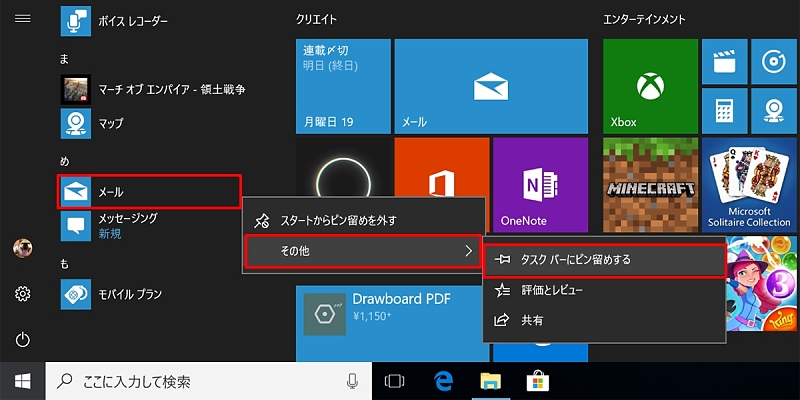Click the chevron arrow beside その他
800x400 pixels.
tap(469, 251)
